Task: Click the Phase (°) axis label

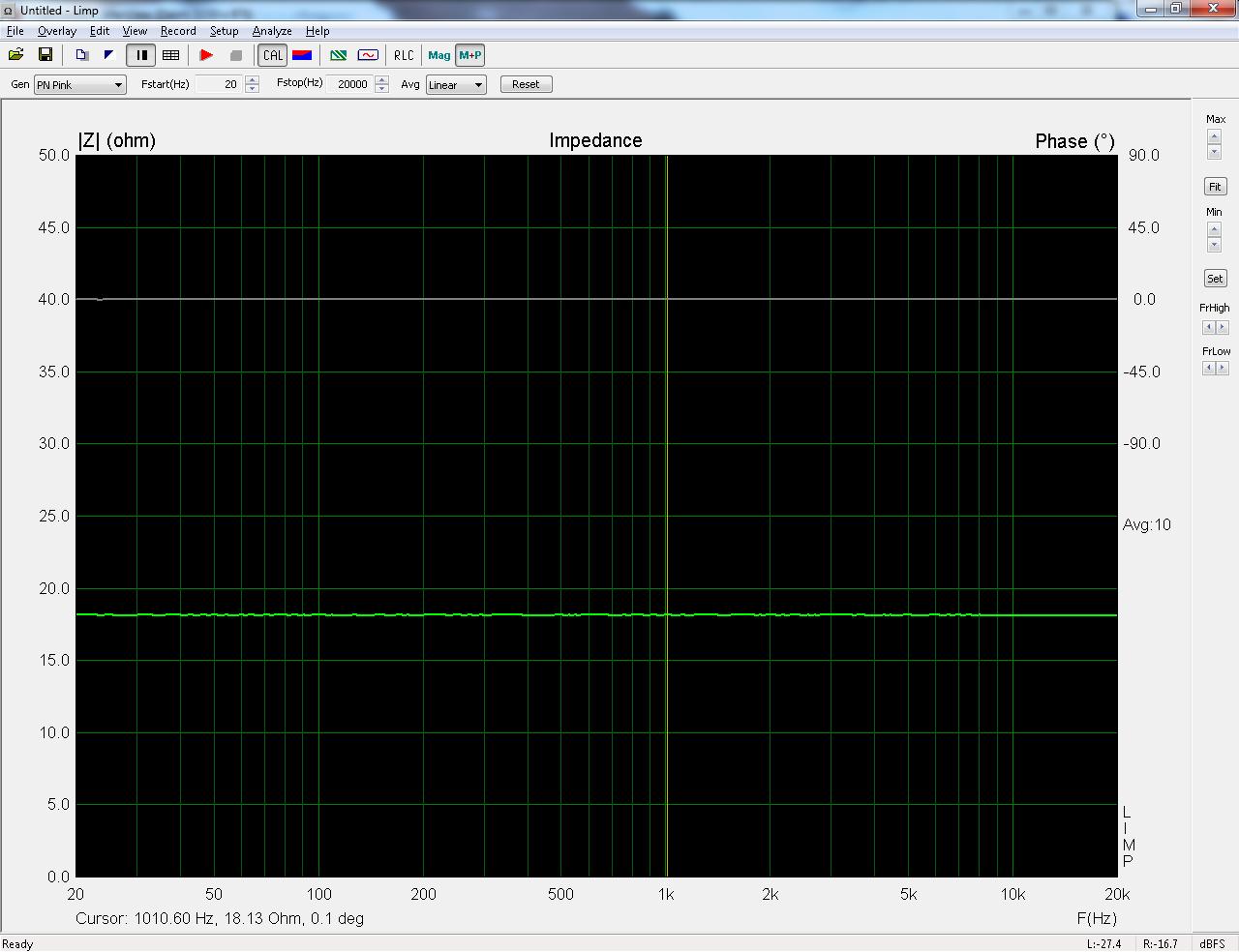Action: [x=1074, y=141]
